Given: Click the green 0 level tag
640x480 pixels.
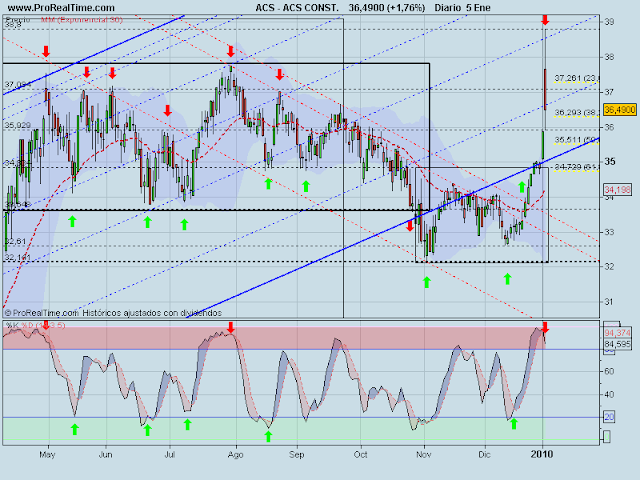Looking at the screenshot, I should (607, 436).
